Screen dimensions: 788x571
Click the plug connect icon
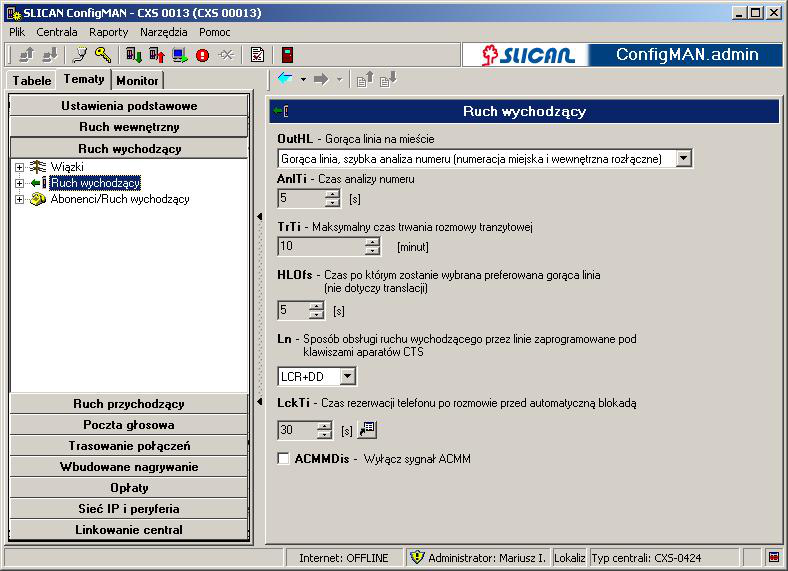(80, 55)
